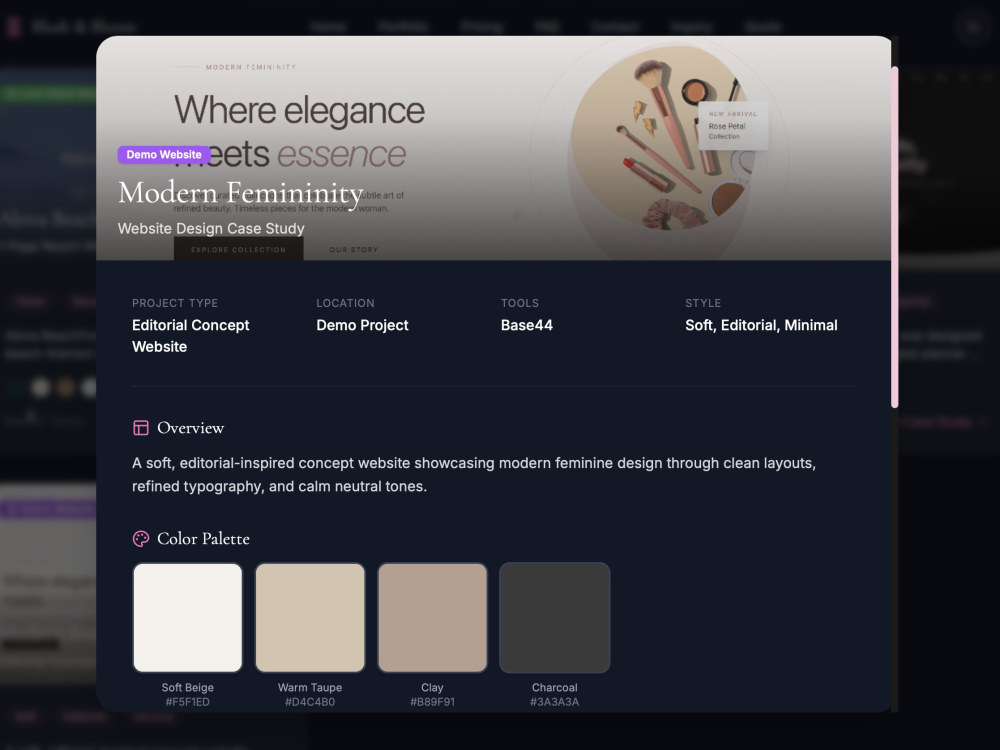Click the Overview heading

[x=191, y=428]
